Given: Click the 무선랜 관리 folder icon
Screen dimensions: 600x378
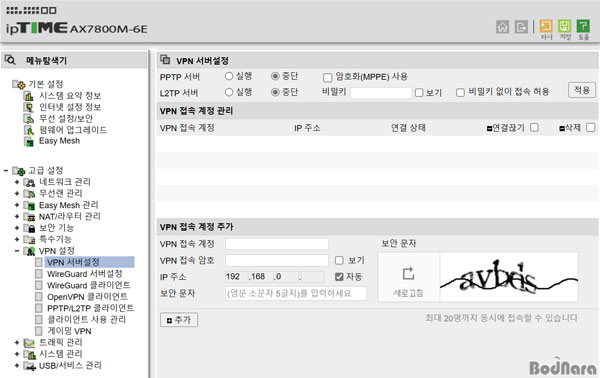Looking at the screenshot, I should (29, 194).
